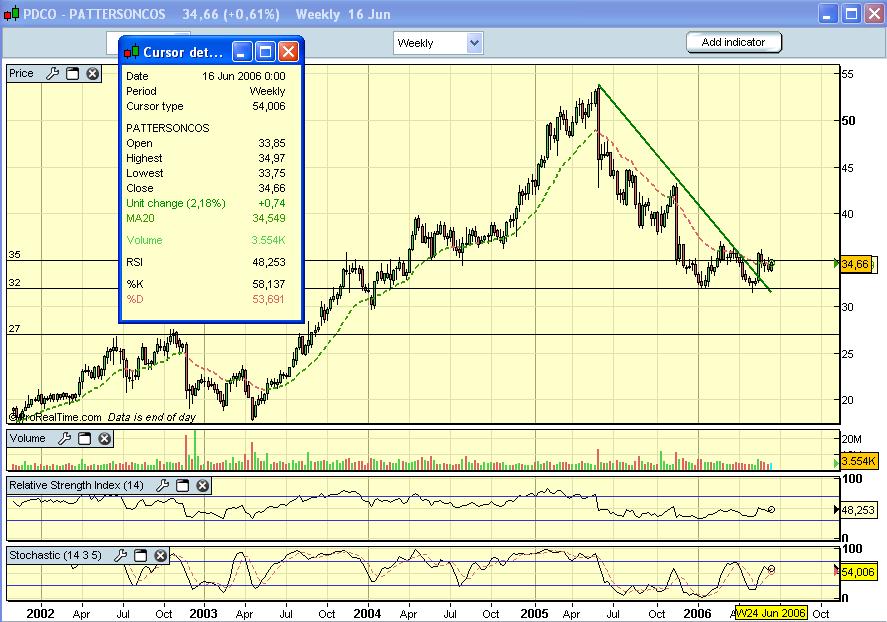Click the 2004 year label on time axis
Viewport: 887px width, 622px height.
[367, 614]
